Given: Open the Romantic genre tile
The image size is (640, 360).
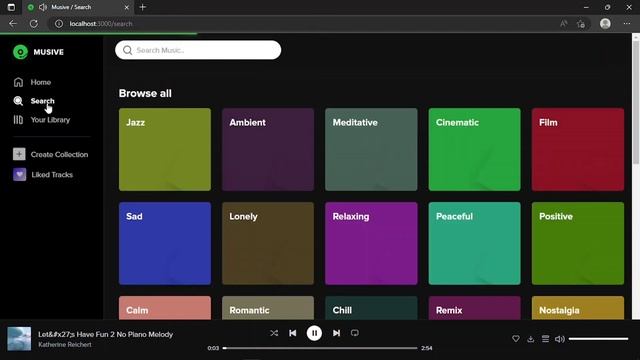Looking at the screenshot, I should (268, 308).
